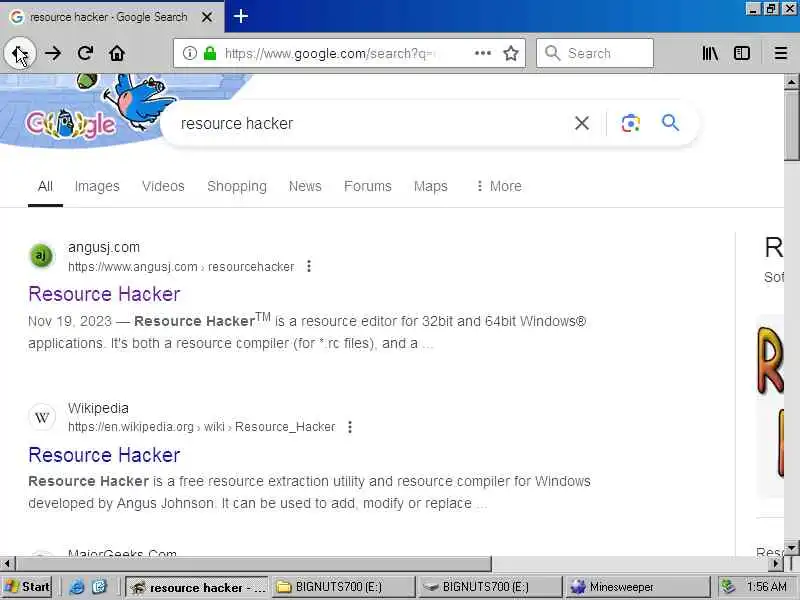The width and height of the screenshot is (800, 600).
Task: Submit search with magnifier icon
Action: pos(670,123)
